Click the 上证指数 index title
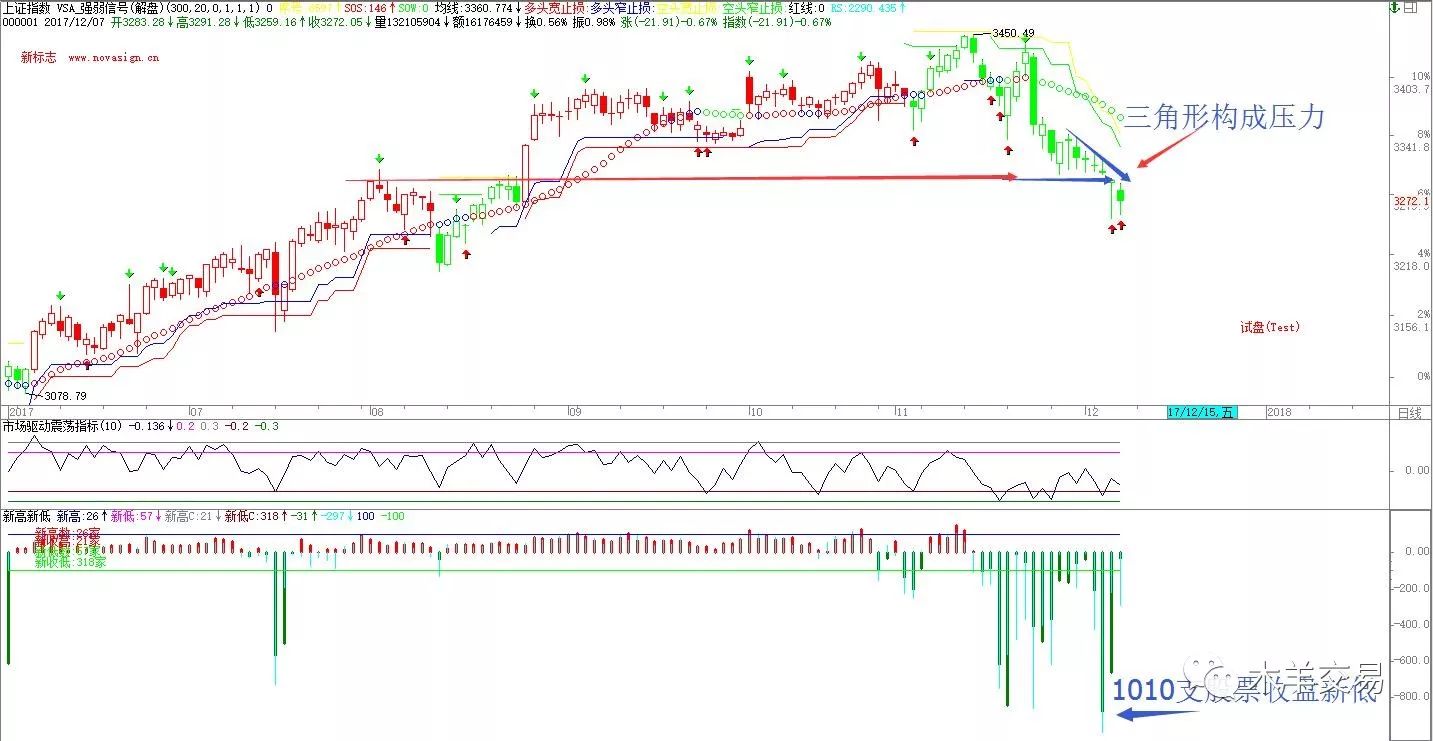Viewport: 1433px width, 741px height. coord(24,7)
